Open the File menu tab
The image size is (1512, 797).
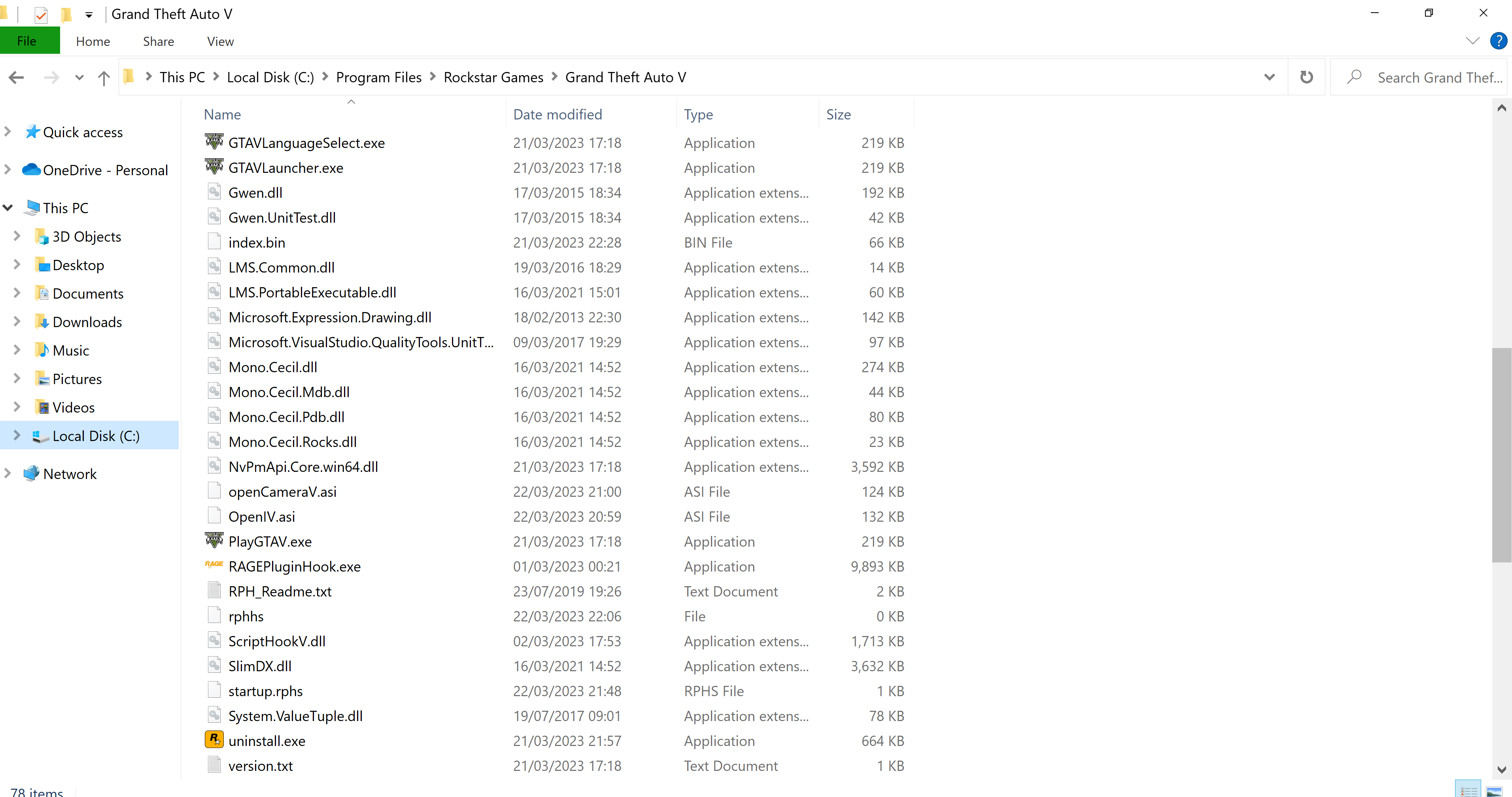click(x=27, y=42)
